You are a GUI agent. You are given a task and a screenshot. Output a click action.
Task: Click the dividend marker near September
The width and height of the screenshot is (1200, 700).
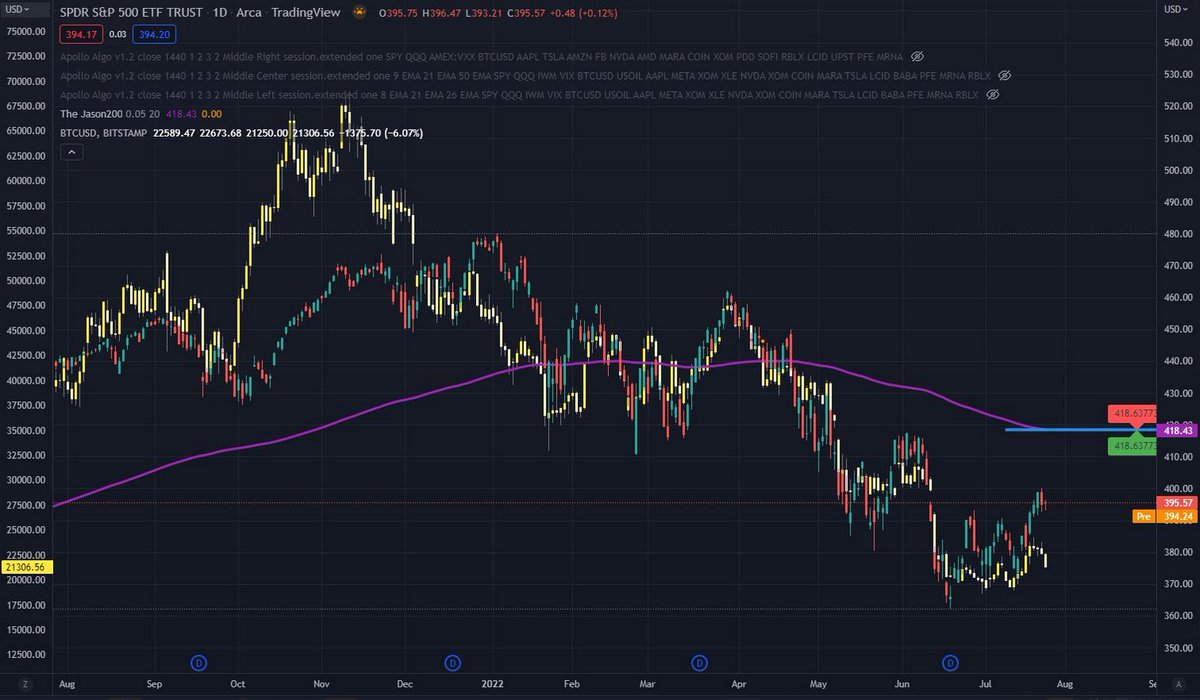197,662
